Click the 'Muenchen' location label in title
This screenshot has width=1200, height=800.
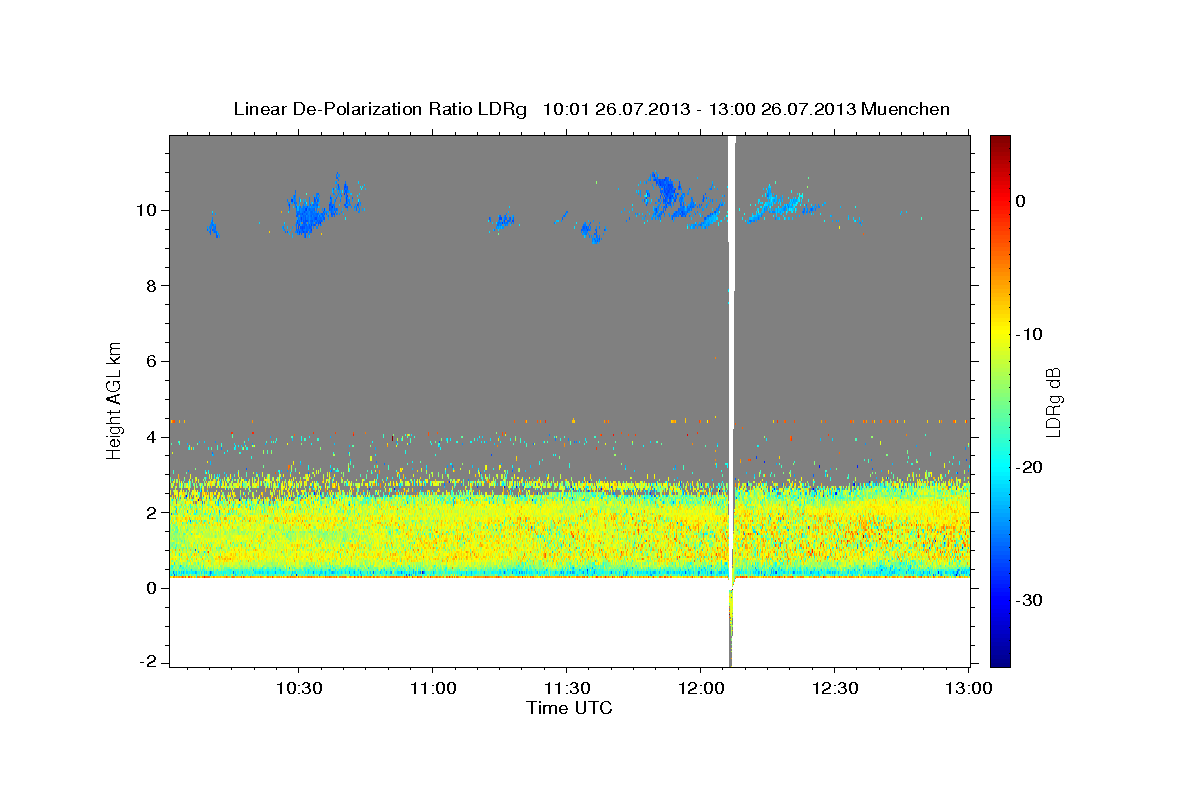pos(907,109)
